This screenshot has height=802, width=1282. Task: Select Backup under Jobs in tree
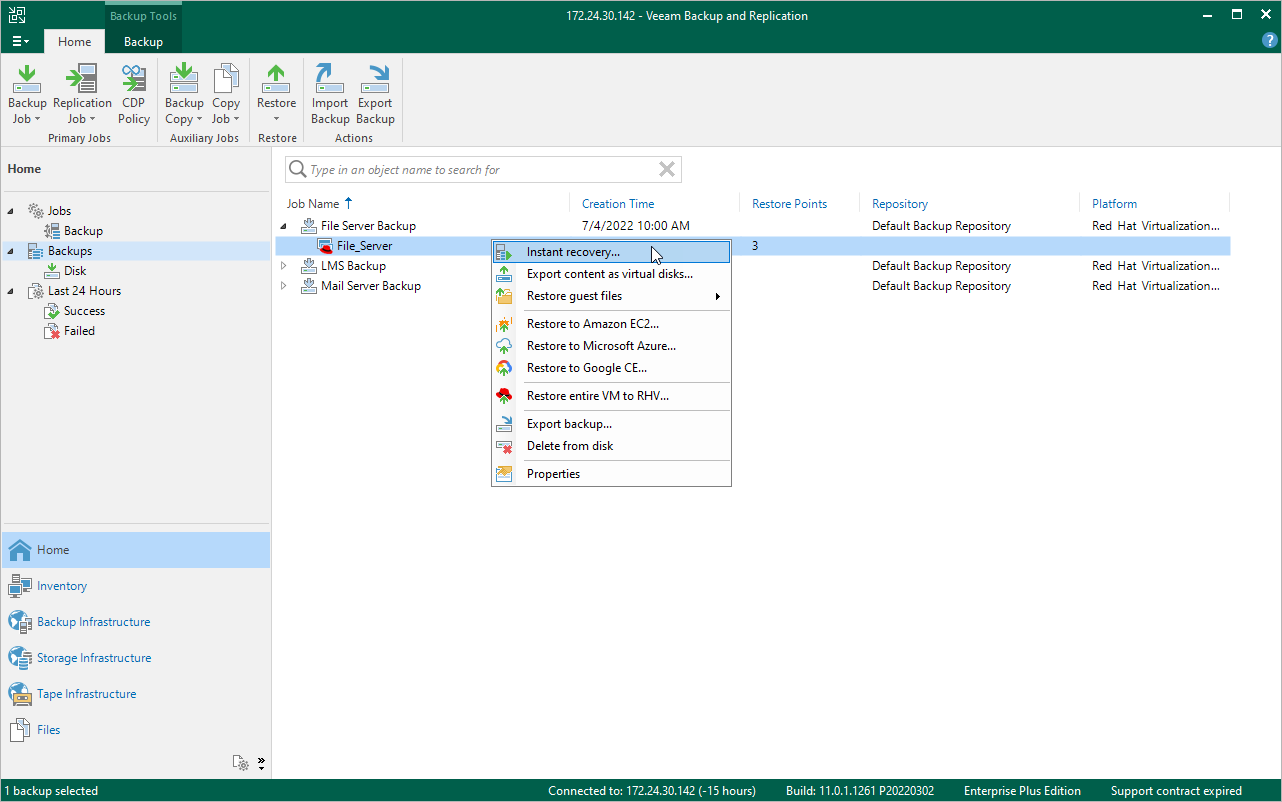[x=83, y=231]
